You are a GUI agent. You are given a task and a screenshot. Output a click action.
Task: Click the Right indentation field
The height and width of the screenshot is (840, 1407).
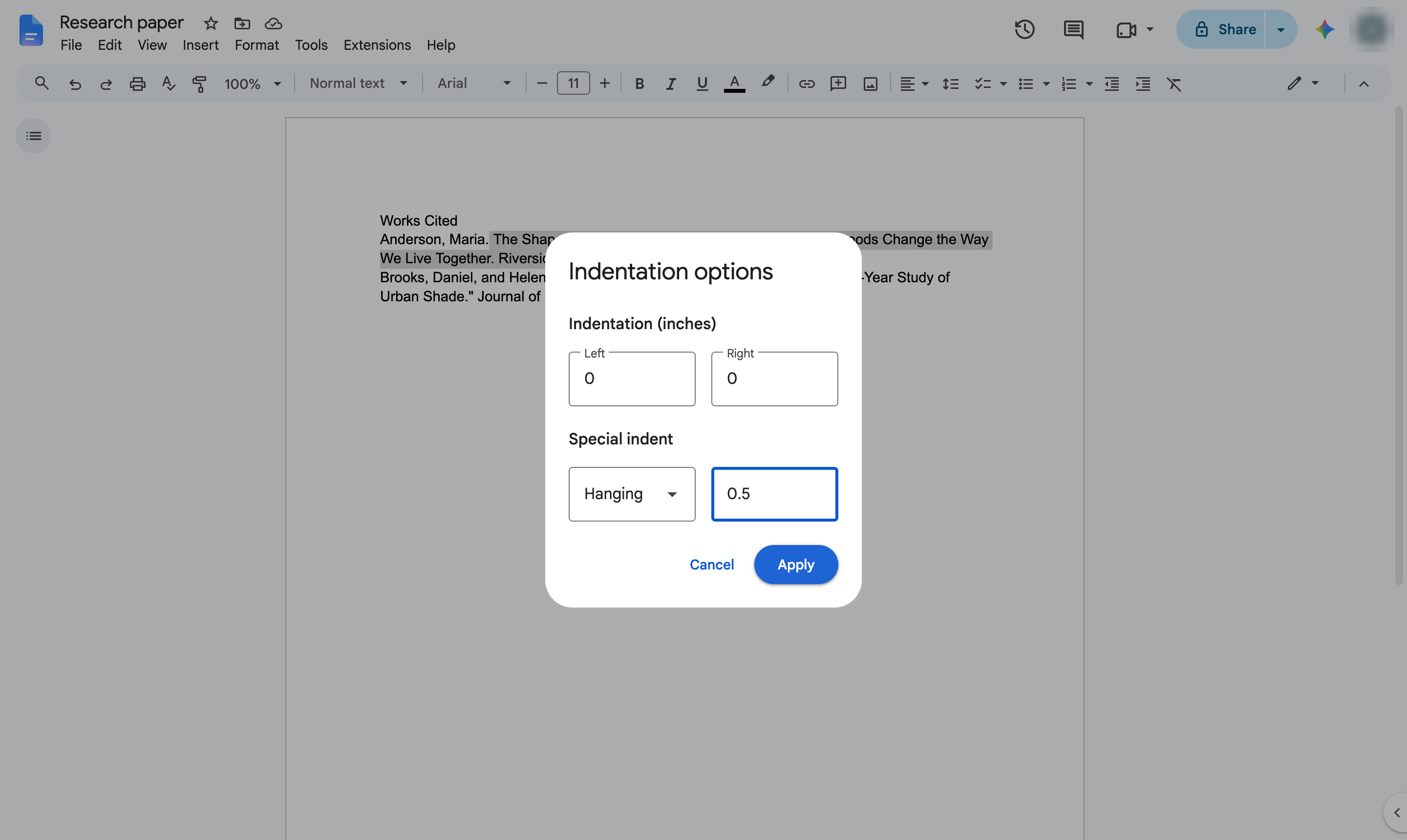pyautogui.click(x=774, y=378)
